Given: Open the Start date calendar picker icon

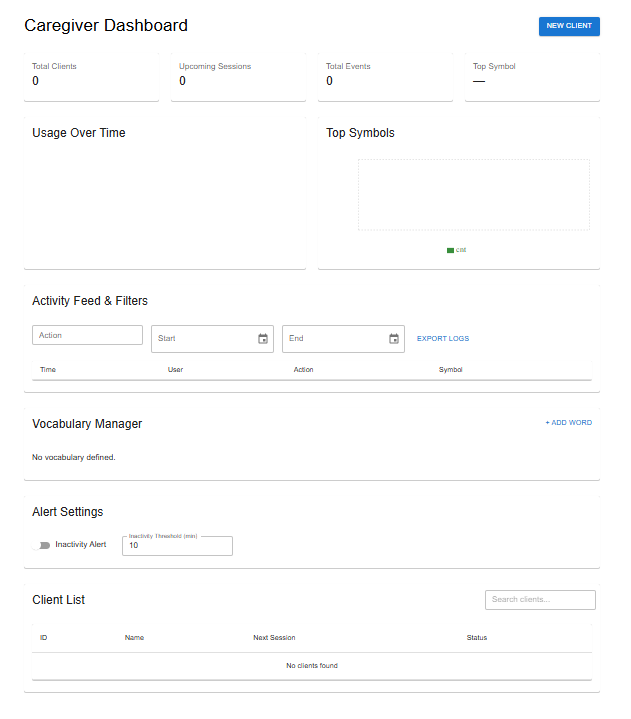Looking at the screenshot, I should coord(263,339).
